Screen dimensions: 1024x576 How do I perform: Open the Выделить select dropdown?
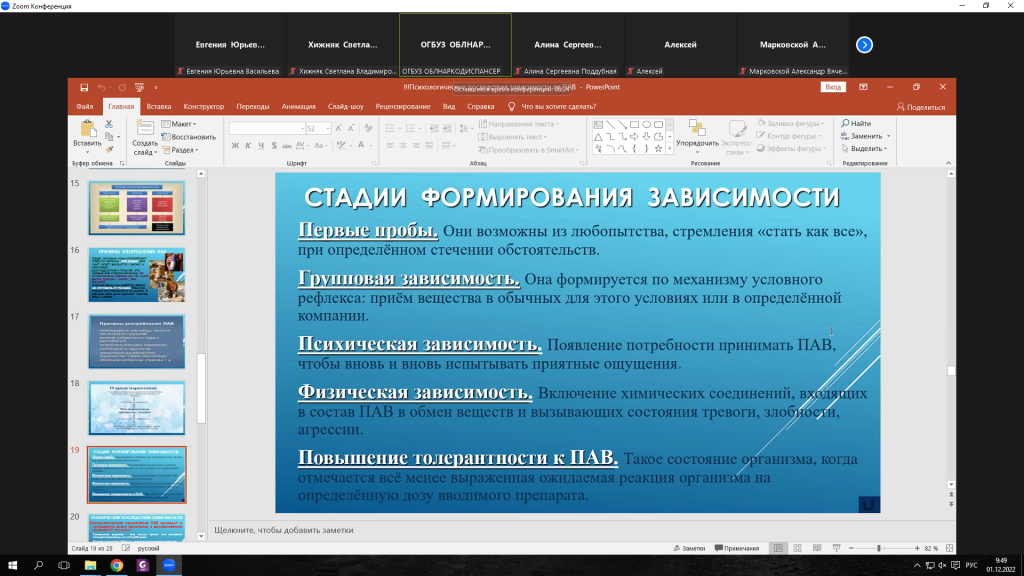(865, 149)
